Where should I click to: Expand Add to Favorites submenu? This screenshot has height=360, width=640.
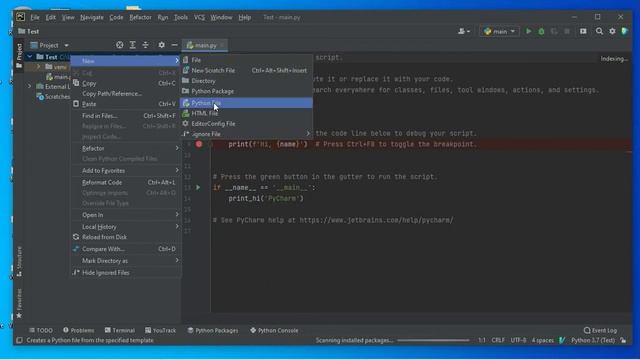tap(126, 170)
